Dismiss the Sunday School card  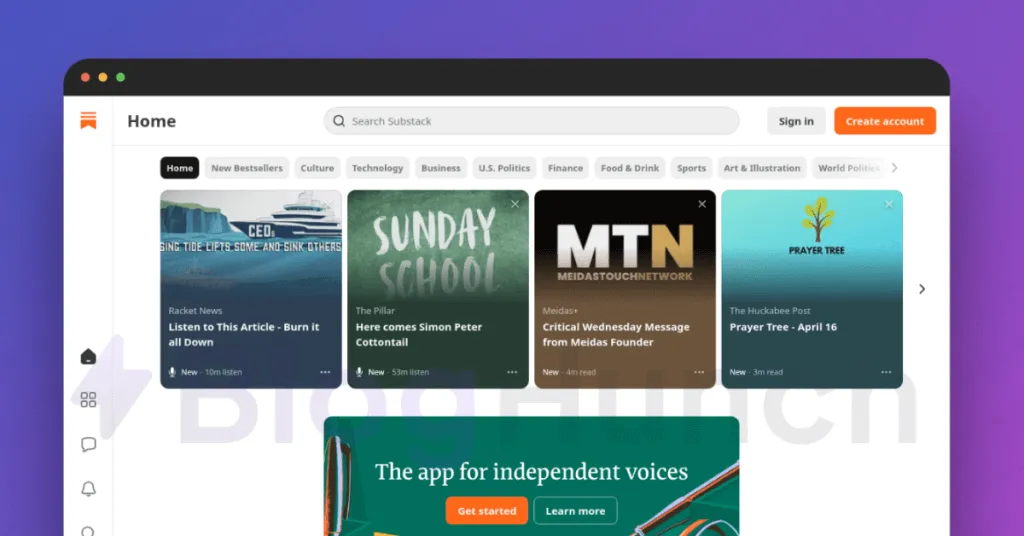[x=515, y=204]
